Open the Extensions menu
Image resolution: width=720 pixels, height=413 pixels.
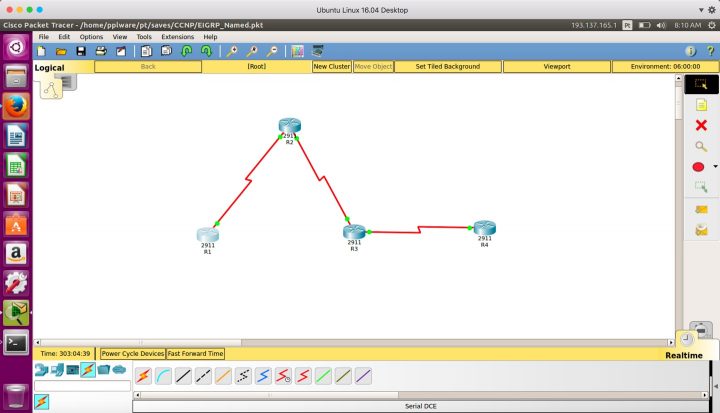177,37
